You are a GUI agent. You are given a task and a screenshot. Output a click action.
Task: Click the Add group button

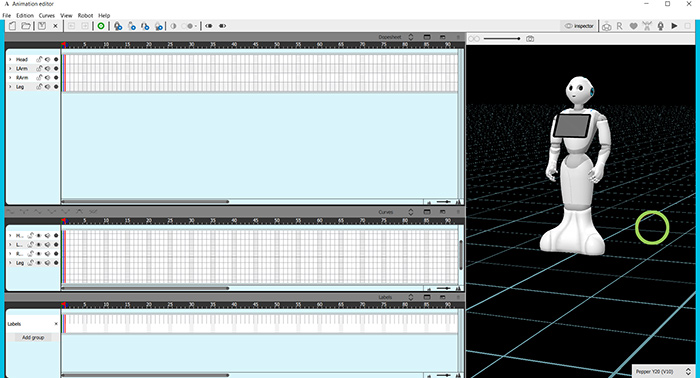click(33, 337)
